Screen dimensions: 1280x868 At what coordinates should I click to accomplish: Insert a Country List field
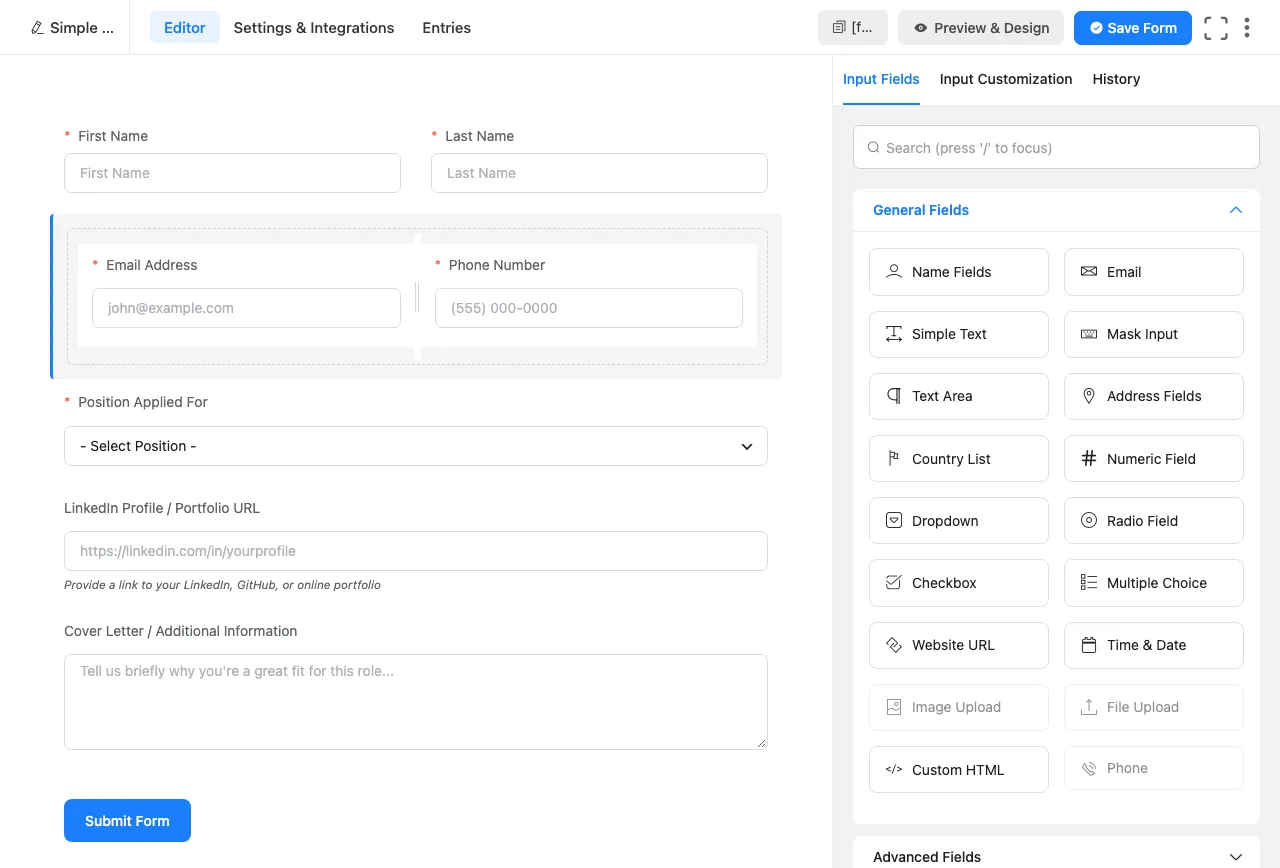pos(959,459)
